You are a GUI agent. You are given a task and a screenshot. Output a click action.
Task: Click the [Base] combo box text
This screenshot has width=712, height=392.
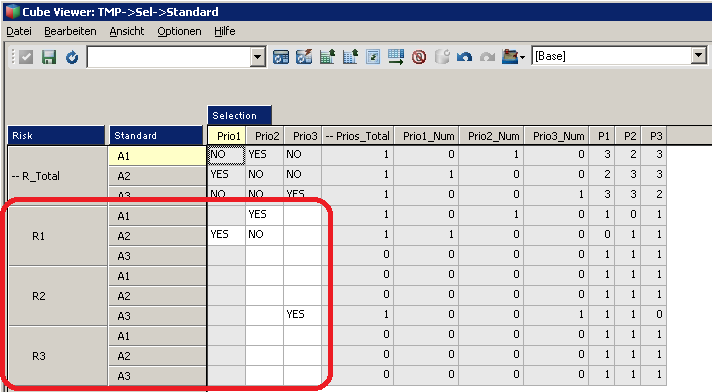[x=550, y=56]
